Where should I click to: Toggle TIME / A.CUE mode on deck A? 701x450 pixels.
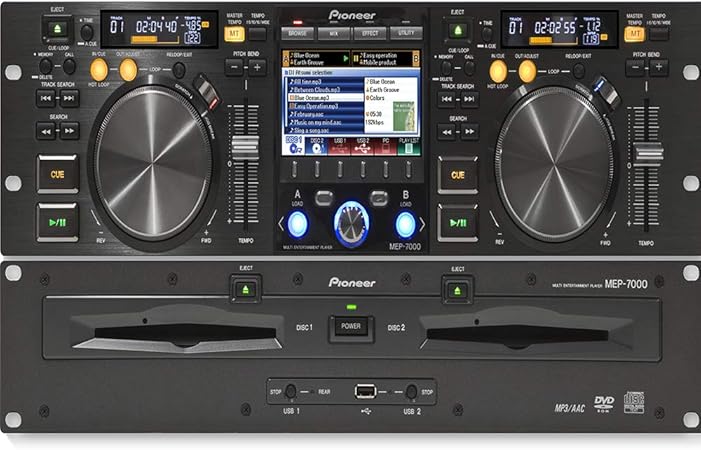(x=86, y=32)
